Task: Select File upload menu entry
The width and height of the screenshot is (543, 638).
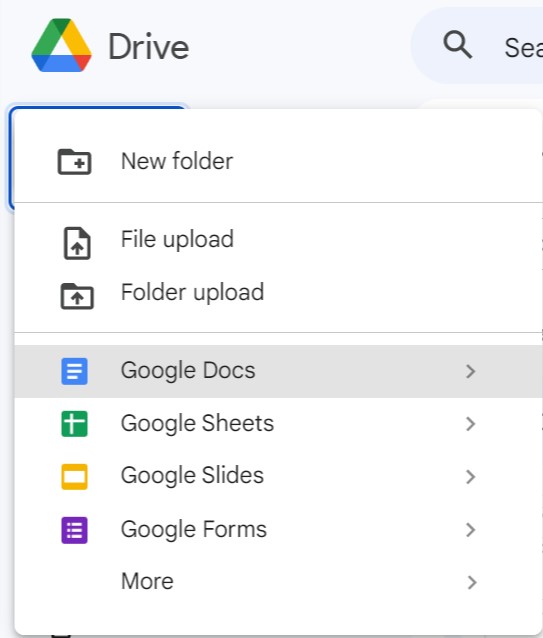Action: tap(279, 239)
